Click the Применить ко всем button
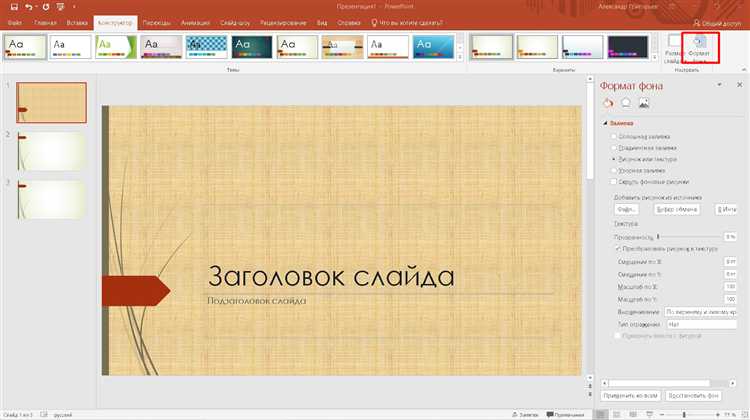The image size is (750, 420). tap(630, 396)
